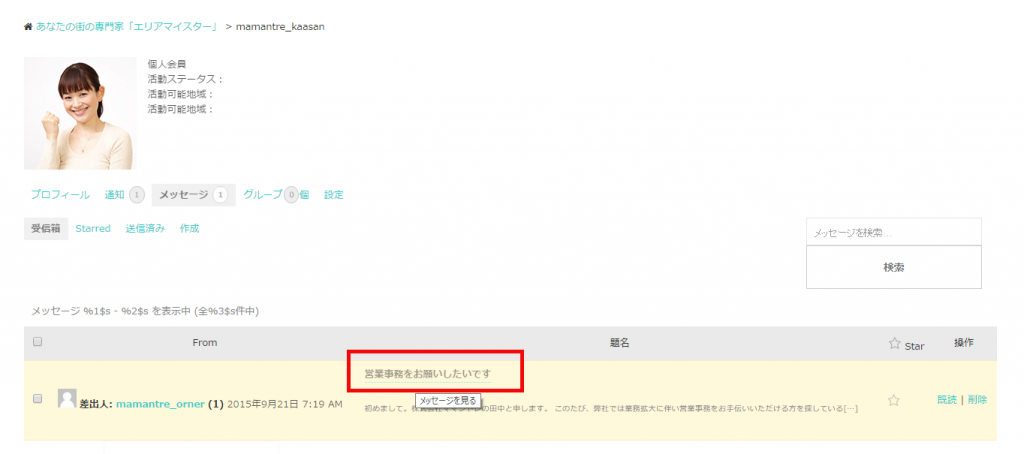Go to the Starred messages sub-tab
The height and width of the screenshot is (454, 1024).
(x=93, y=229)
